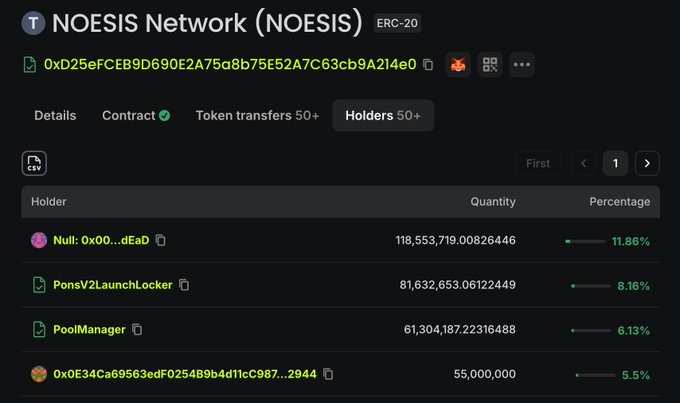
Task: Click quantity 81,632,653.06122449
Action: coord(458,285)
